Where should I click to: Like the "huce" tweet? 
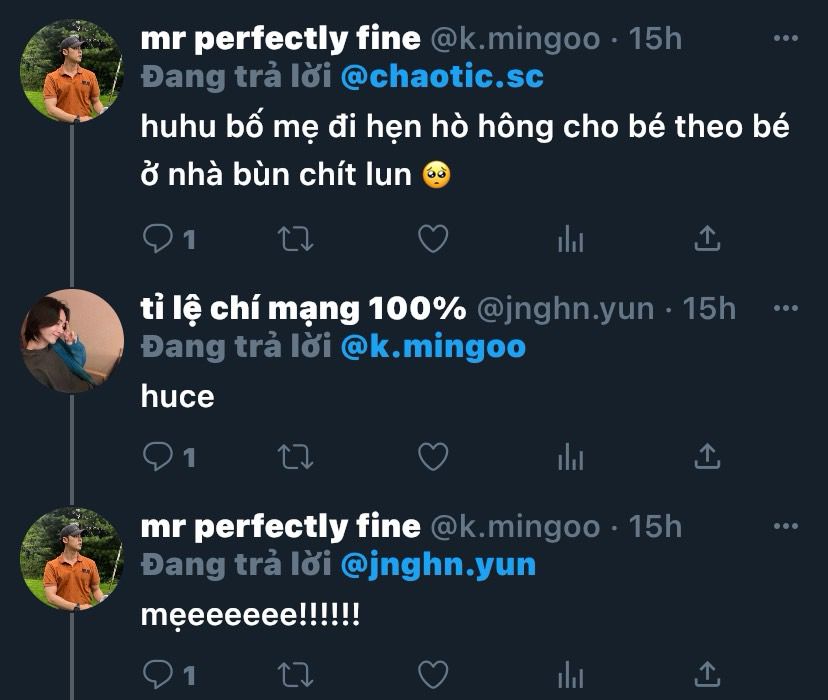(432, 457)
